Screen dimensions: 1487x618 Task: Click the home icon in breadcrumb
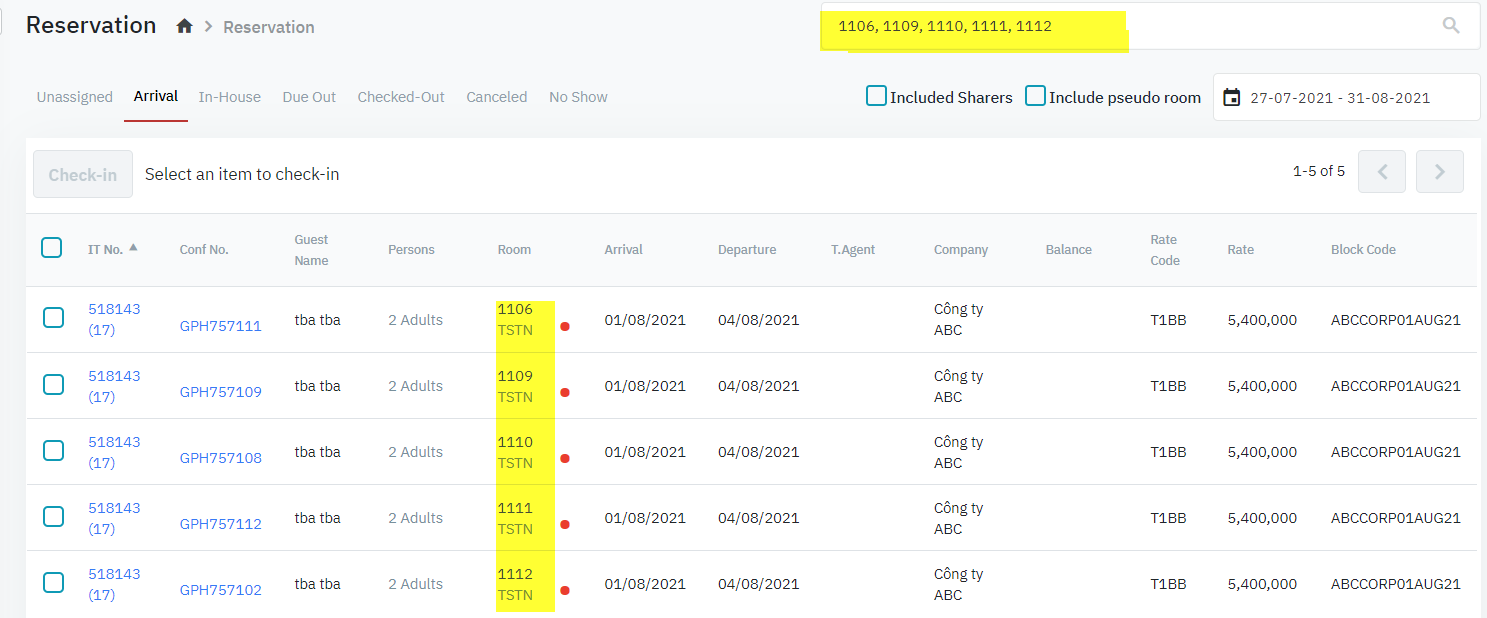(x=184, y=27)
